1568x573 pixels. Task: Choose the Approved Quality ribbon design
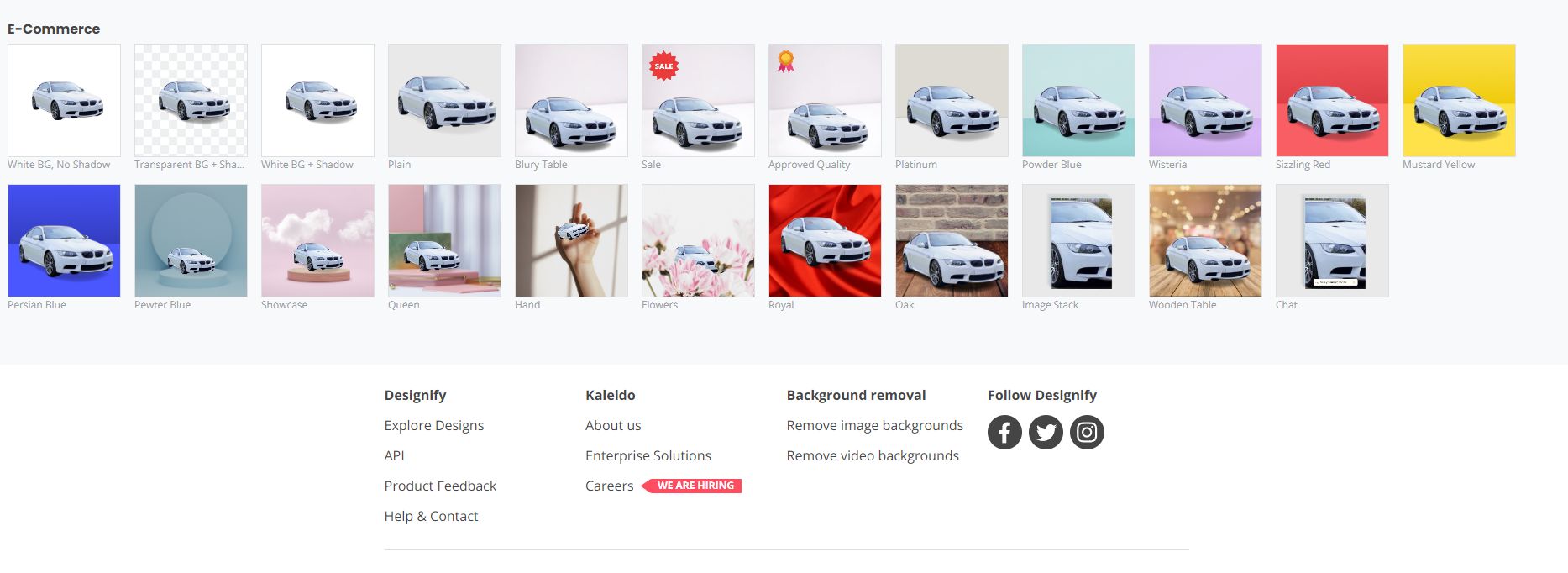825,100
